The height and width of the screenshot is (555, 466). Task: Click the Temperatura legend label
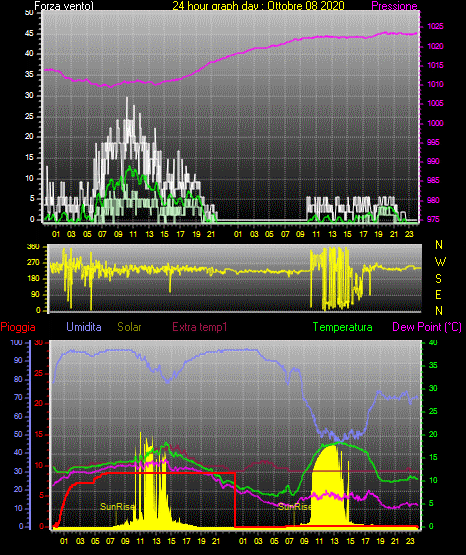click(343, 327)
